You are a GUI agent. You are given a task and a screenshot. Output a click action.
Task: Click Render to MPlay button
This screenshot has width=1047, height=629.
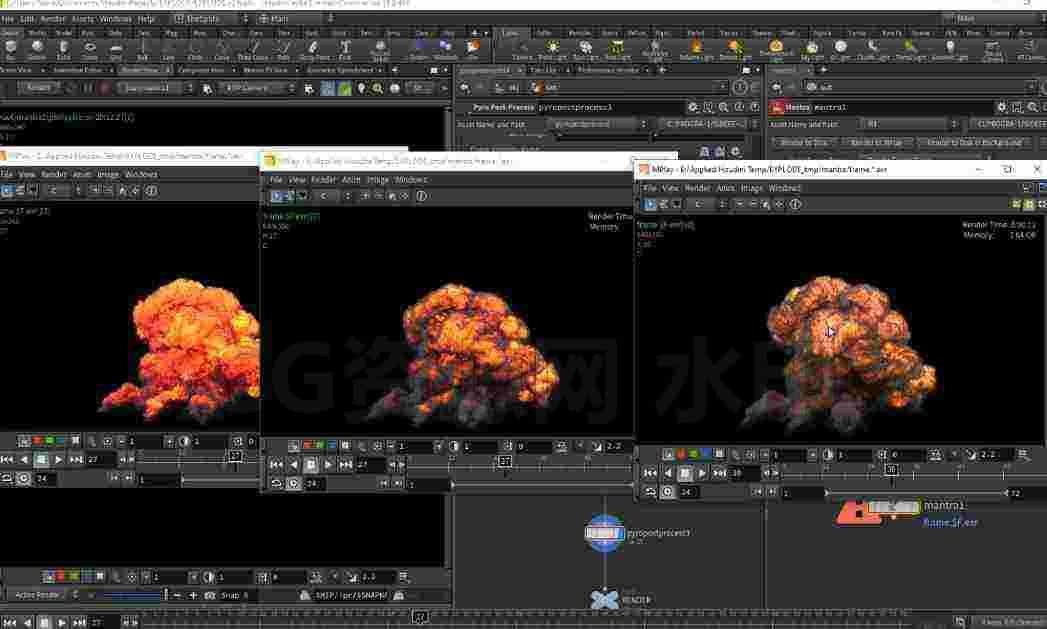point(876,142)
